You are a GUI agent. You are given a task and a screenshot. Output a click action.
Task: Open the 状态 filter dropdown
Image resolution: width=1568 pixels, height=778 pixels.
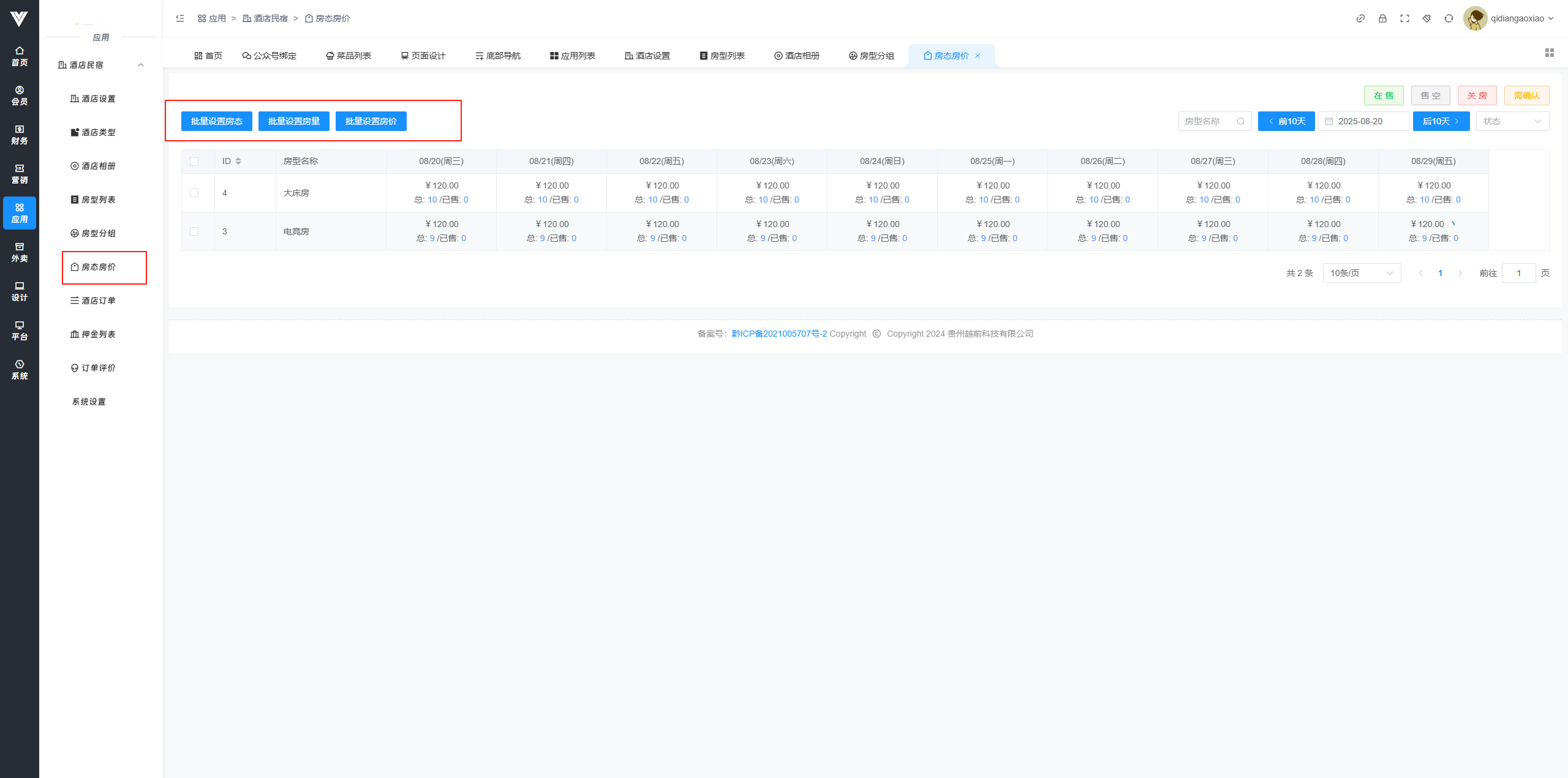click(x=1512, y=121)
